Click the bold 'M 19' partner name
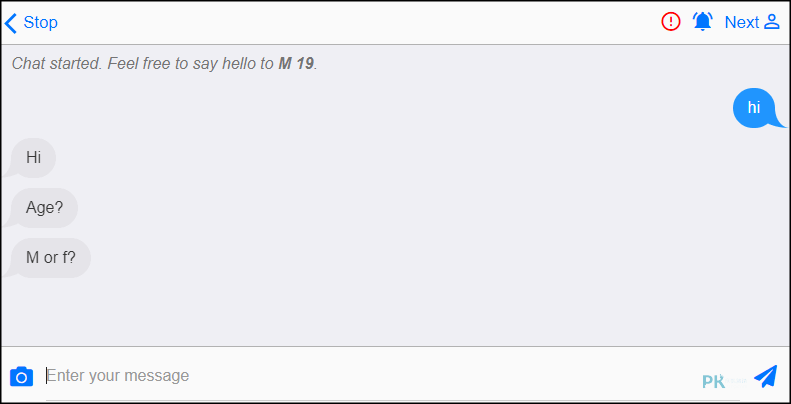791x404 pixels. [296, 64]
